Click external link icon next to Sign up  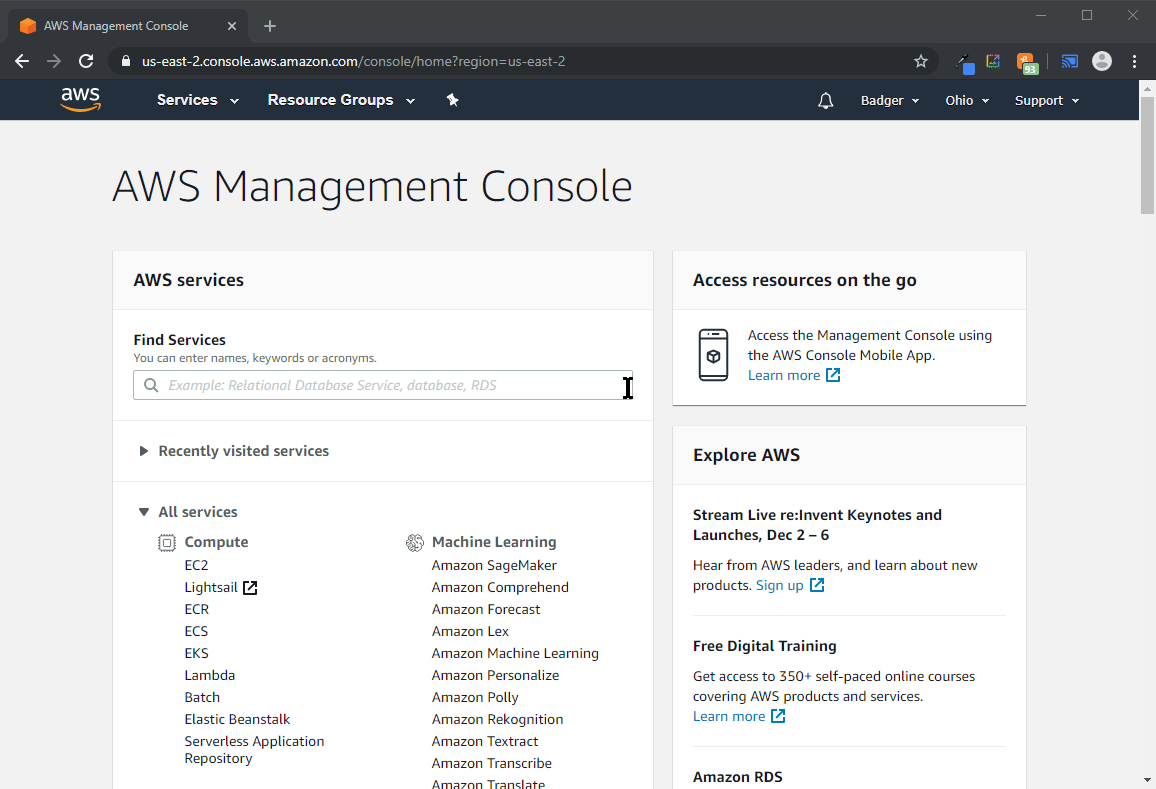[817, 585]
